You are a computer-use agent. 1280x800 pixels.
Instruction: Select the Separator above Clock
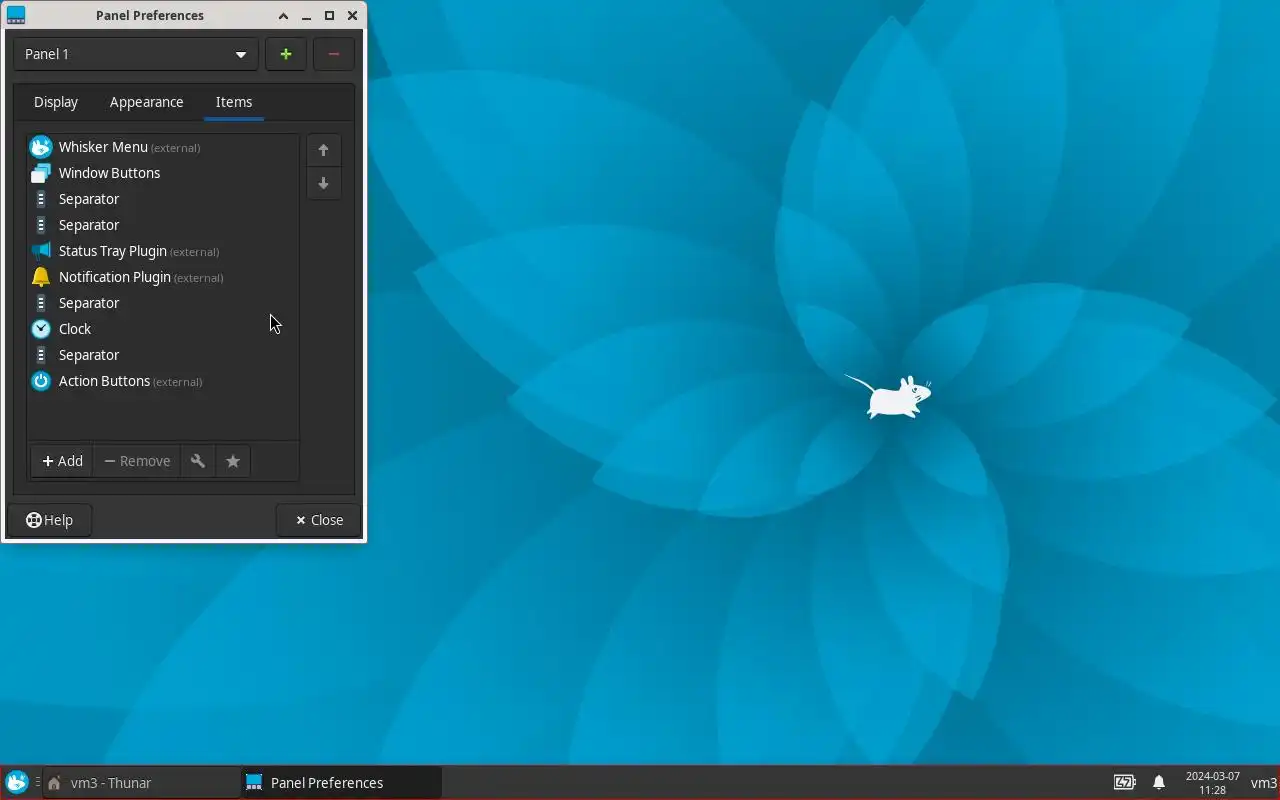point(163,303)
